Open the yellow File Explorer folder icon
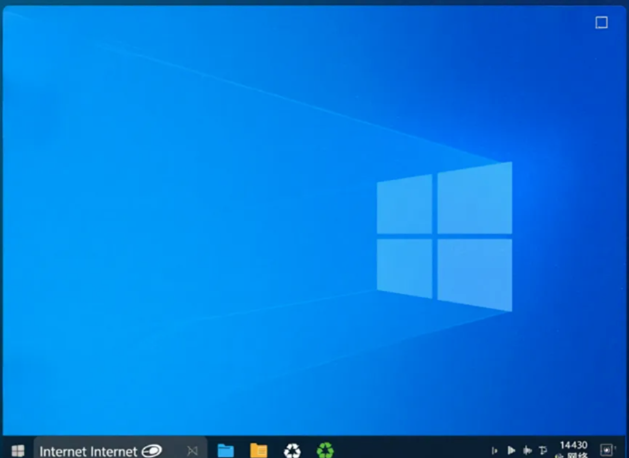This screenshot has width=629, height=458. click(259, 450)
